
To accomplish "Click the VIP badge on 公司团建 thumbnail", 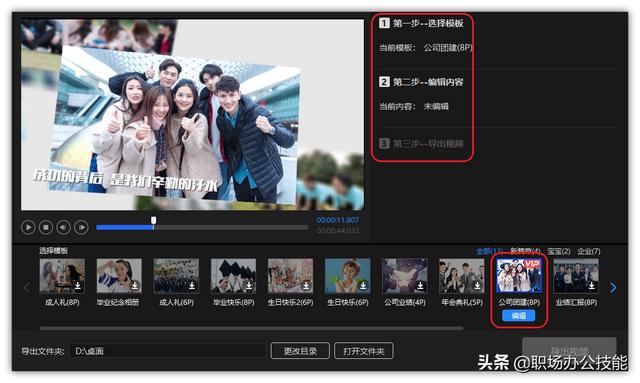I will [x=532, y=264].
